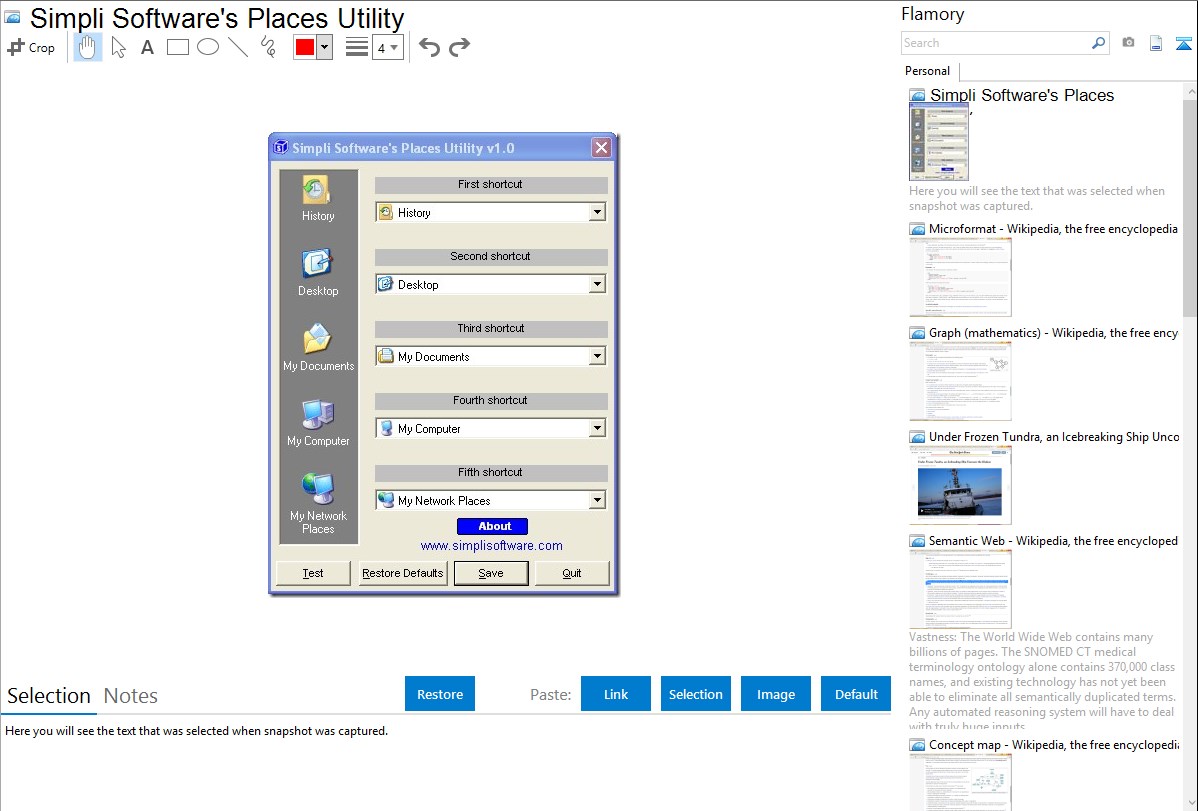Viewport: 1198px width, 811px height.
Task: Paste as Image
Action: 775,693
